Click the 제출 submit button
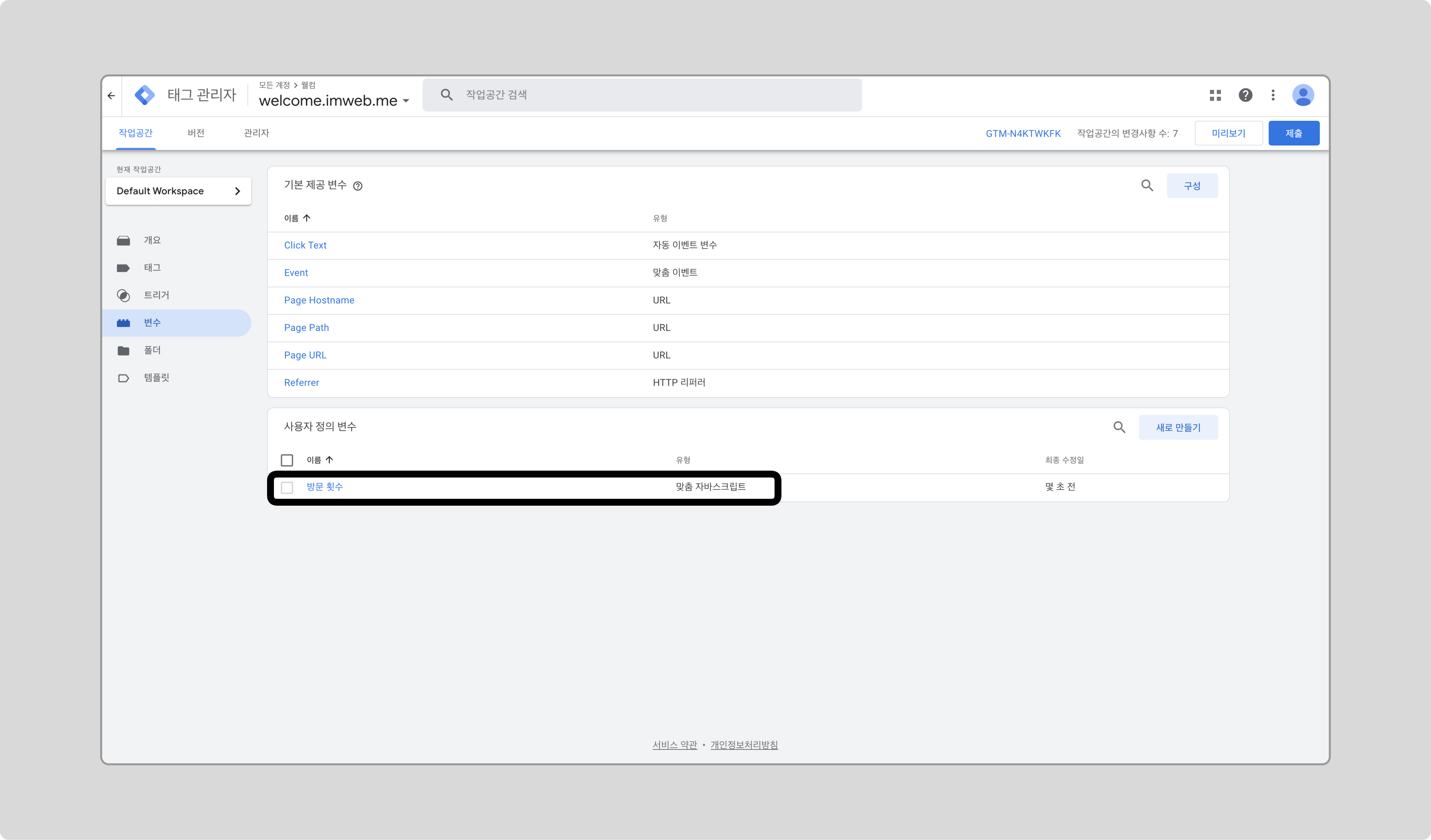 (1294, 133)
